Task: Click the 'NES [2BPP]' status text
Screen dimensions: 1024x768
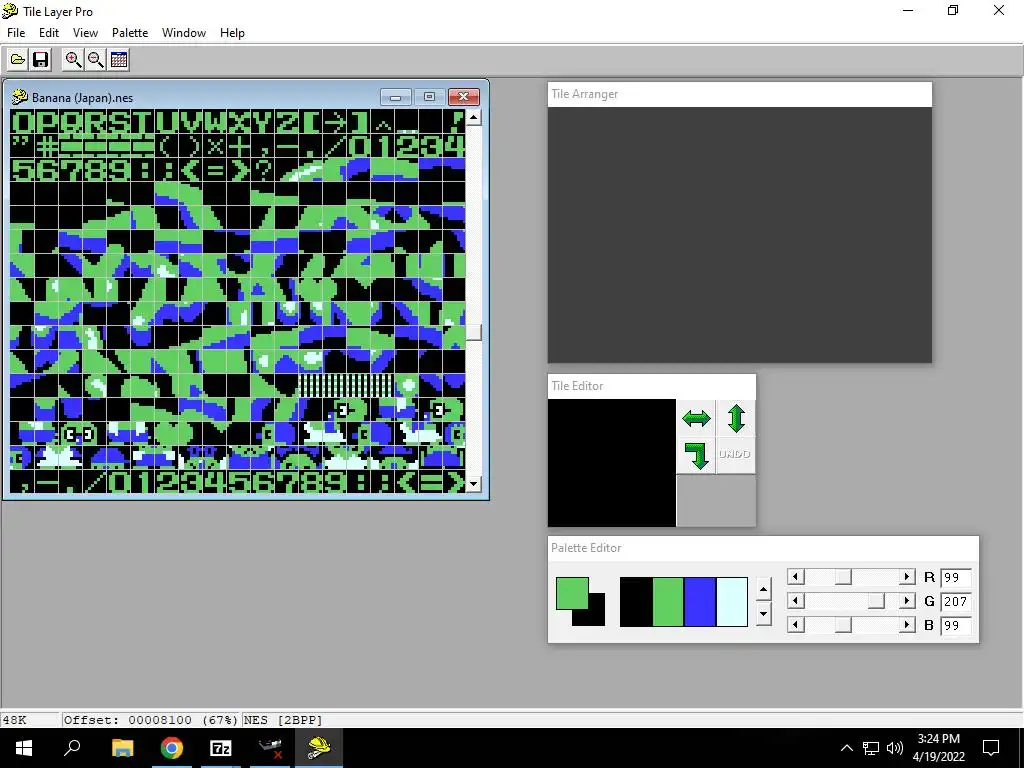Action: coord(283,720)
